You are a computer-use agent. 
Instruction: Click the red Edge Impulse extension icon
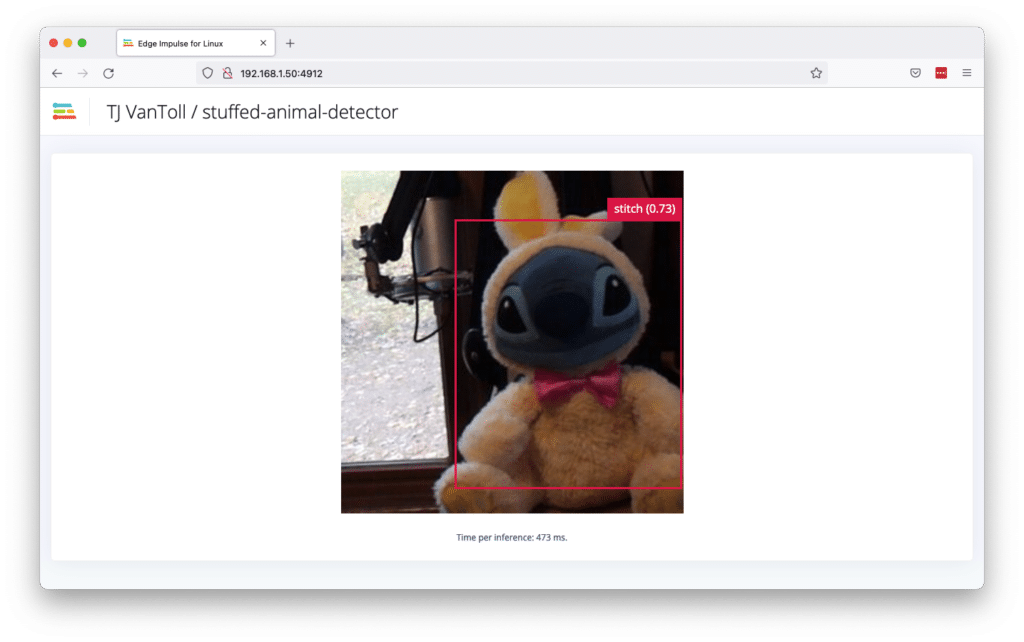[x=941, y=72]
